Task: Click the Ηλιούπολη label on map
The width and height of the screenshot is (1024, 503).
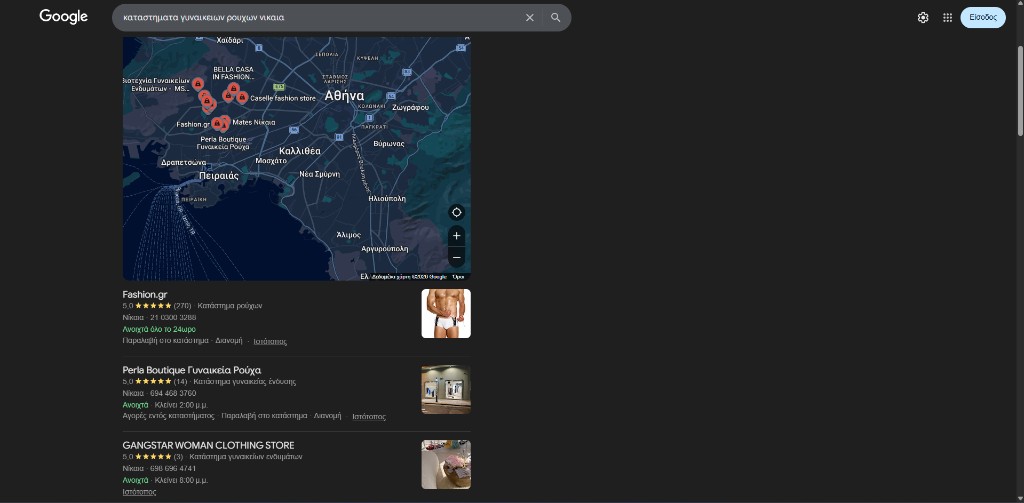Action: tap(387, 198)
